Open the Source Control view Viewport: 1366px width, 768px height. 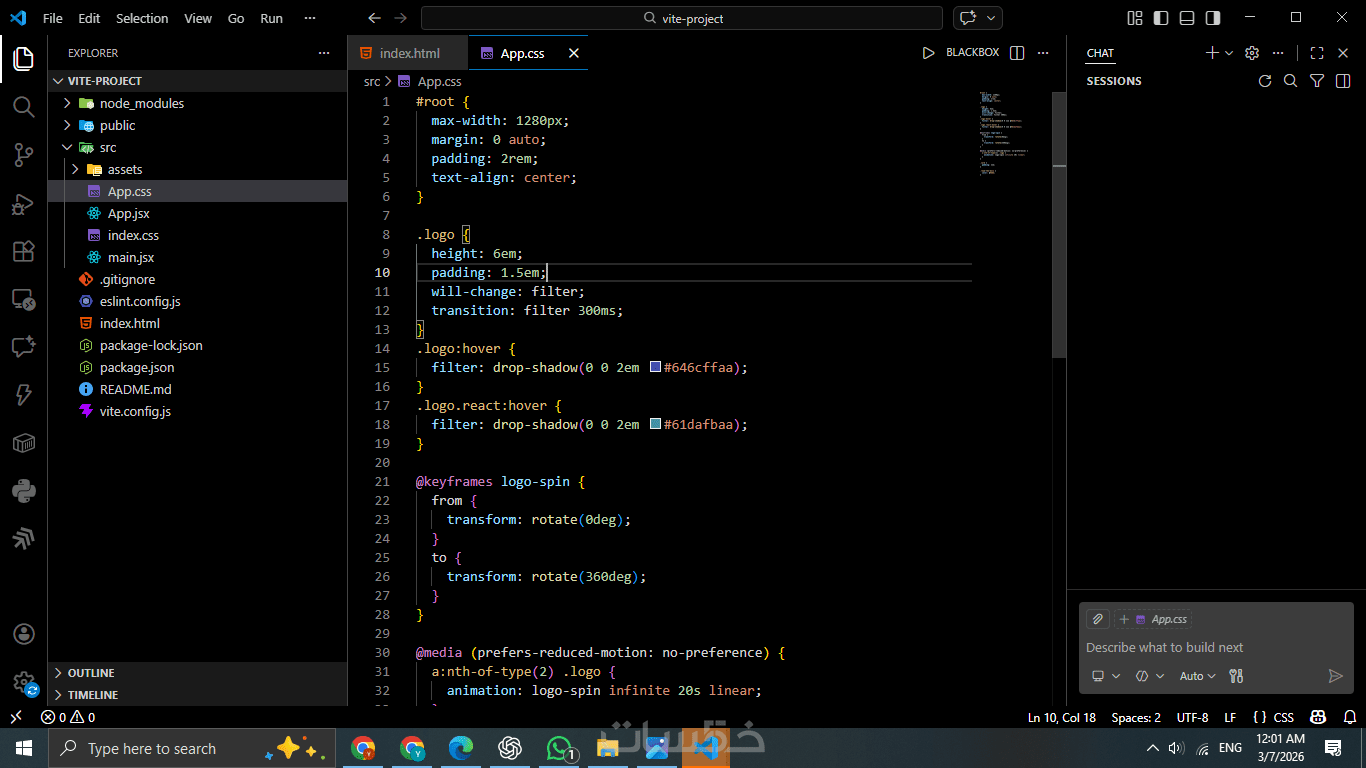click(23, 155)
